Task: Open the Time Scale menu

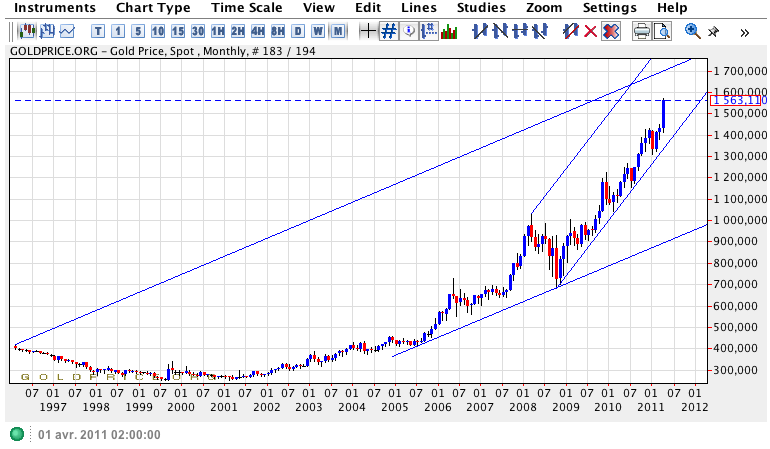Action: [x=246, y=8]
